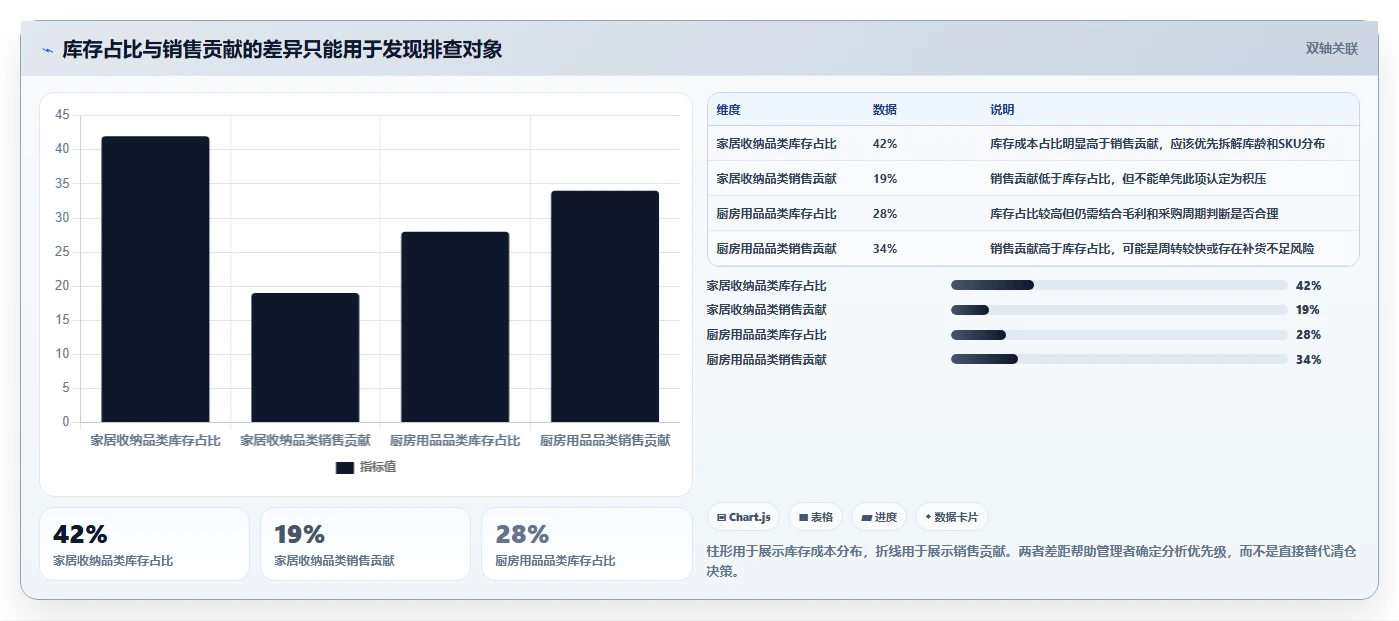Click the 说明 table column header
The width and height of the screenshot is (1399, 621).
click(1002, 110)
